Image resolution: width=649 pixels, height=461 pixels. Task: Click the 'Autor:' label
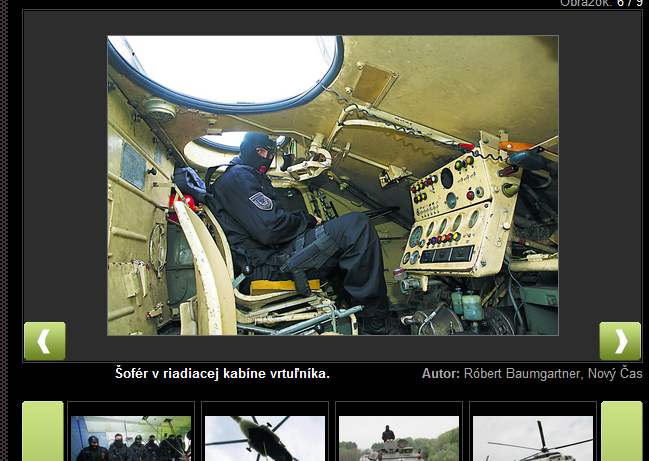click(440, 374)
